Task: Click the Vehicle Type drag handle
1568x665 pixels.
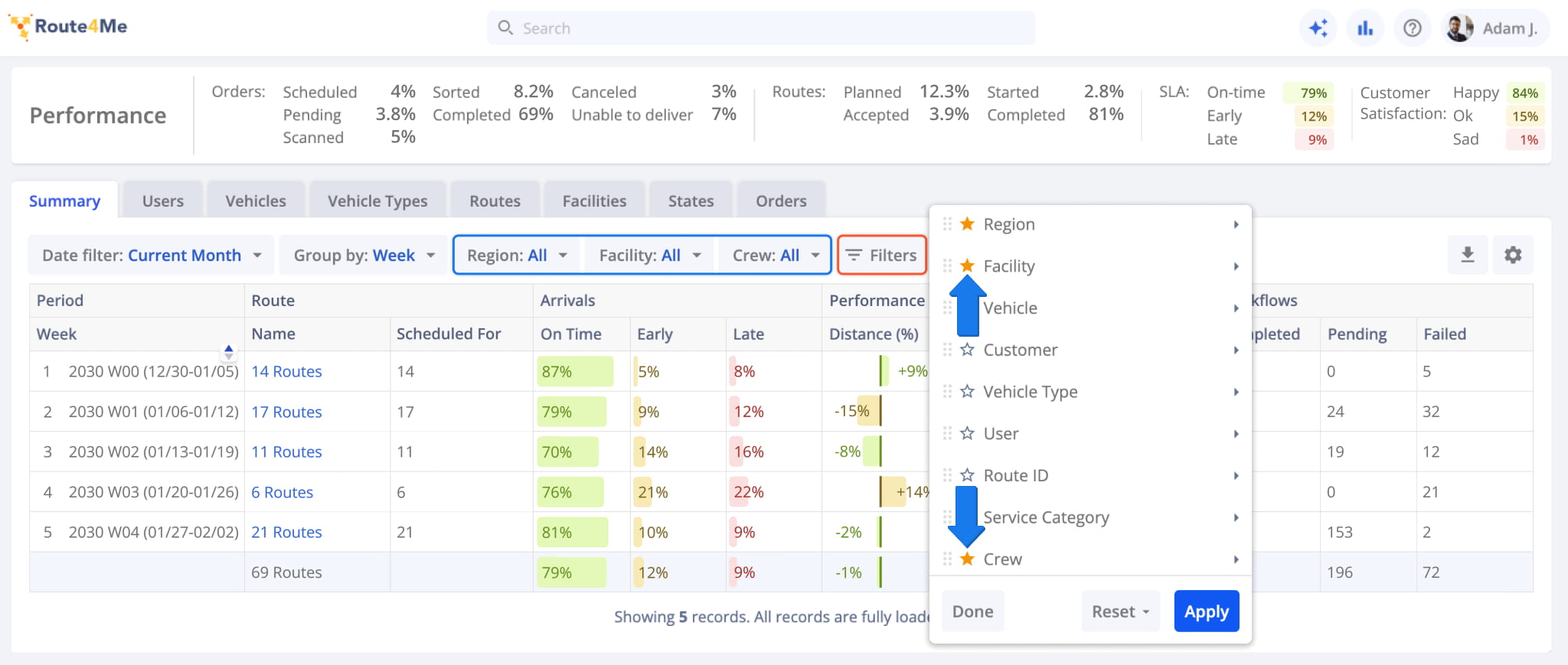Action: pyautogui.click(x=947, y=392)
